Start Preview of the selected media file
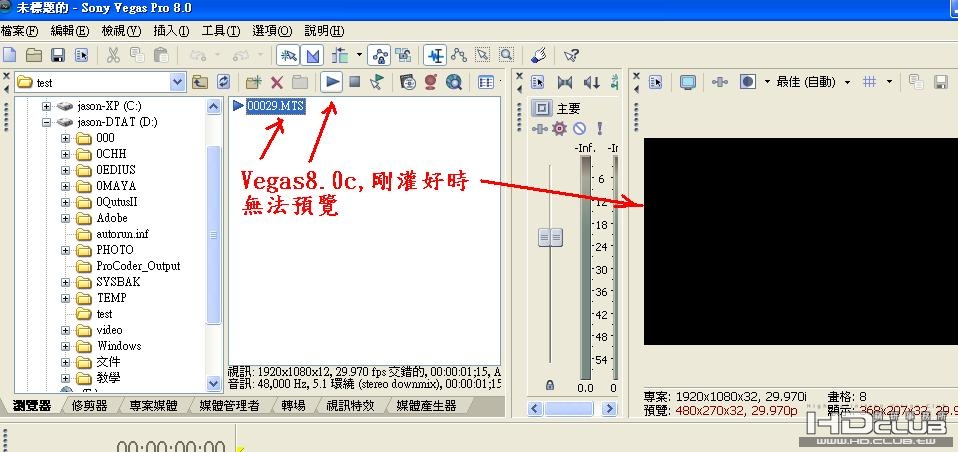 pos(331,82)
